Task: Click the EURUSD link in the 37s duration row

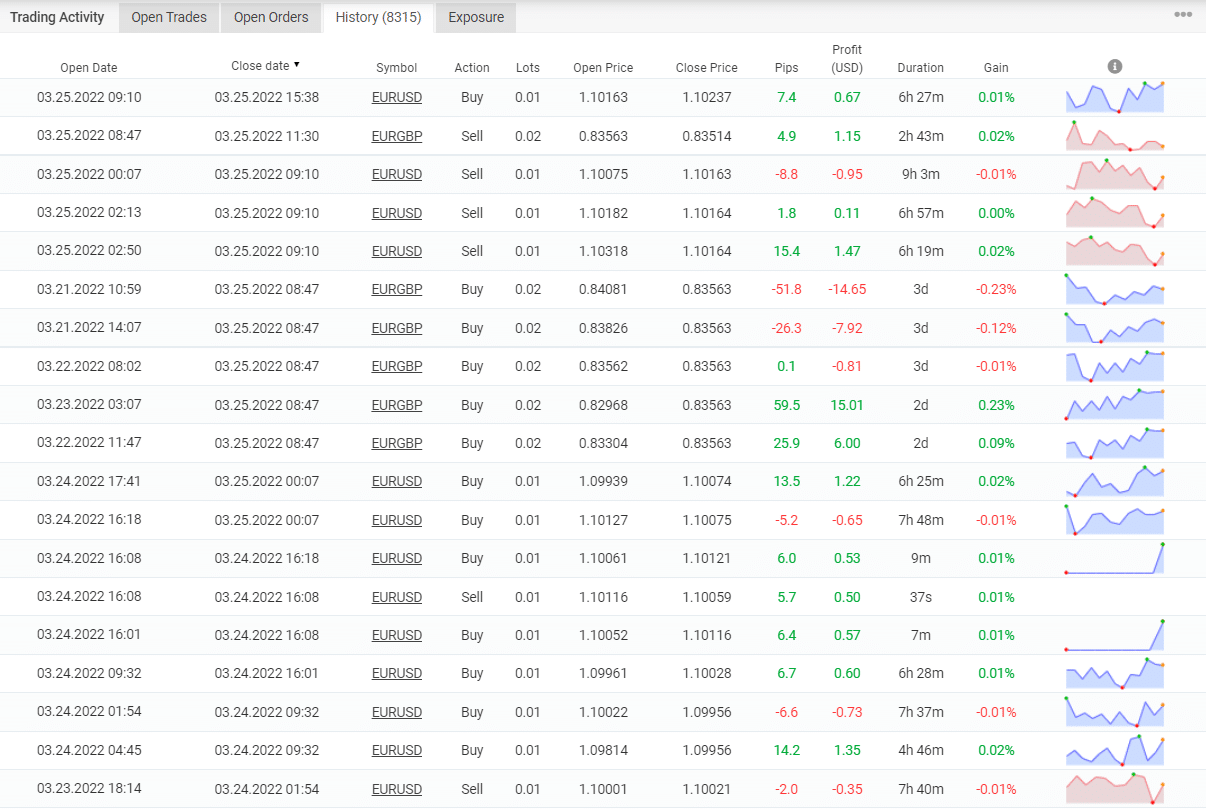Action: click(x=397, y=597)
